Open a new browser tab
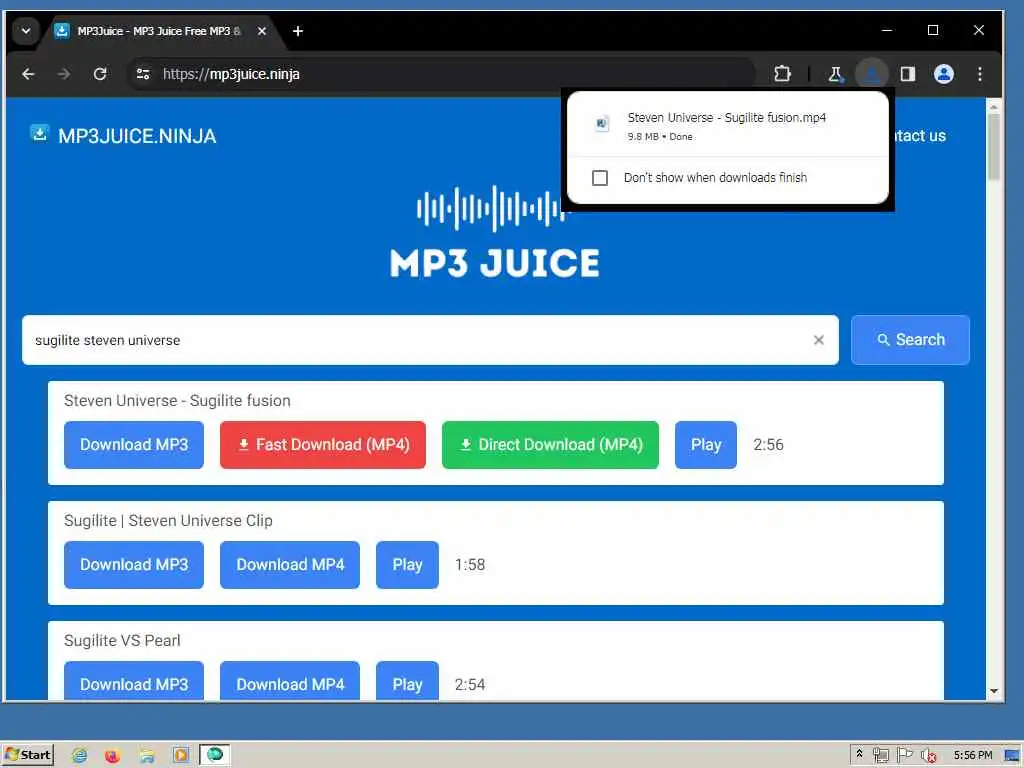The height and width of the screenshot is (768, 1024). [x=298, y=31]
